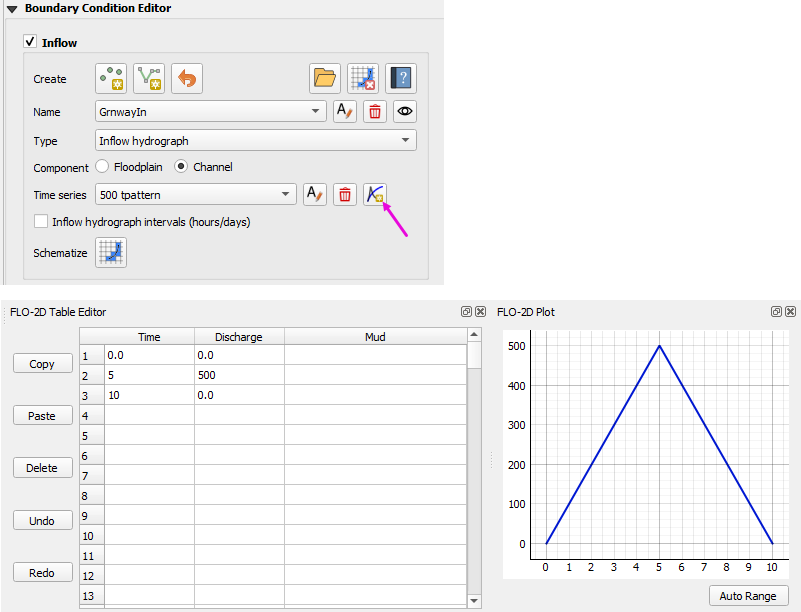This screenshot has width=801, height=612.
Task: Toggle the eye icon beside Name
Action: click(404, 111)
